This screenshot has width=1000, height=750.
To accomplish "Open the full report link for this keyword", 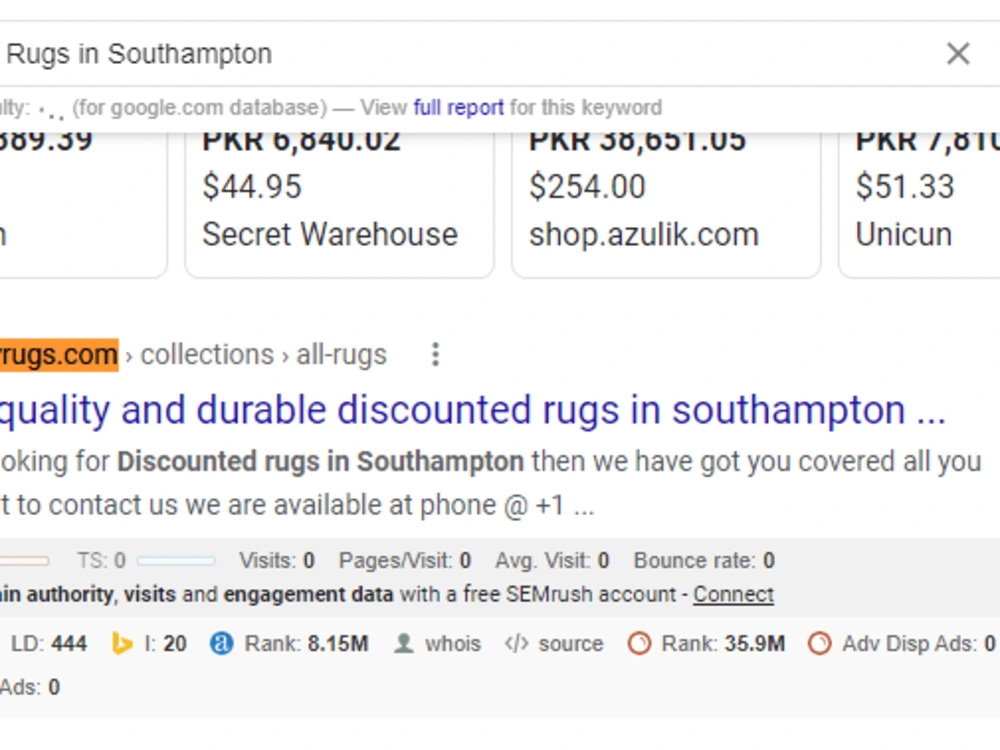I will (x=459, y=107).
